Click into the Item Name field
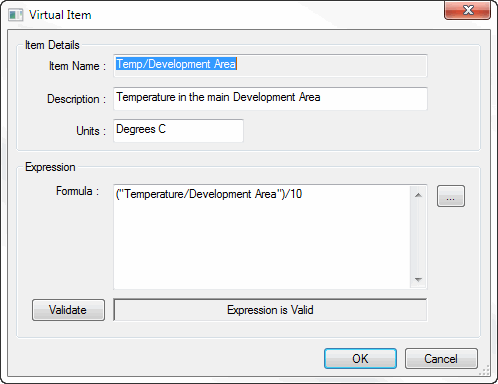This screenshot has height=384, width=498. point(270,66)
